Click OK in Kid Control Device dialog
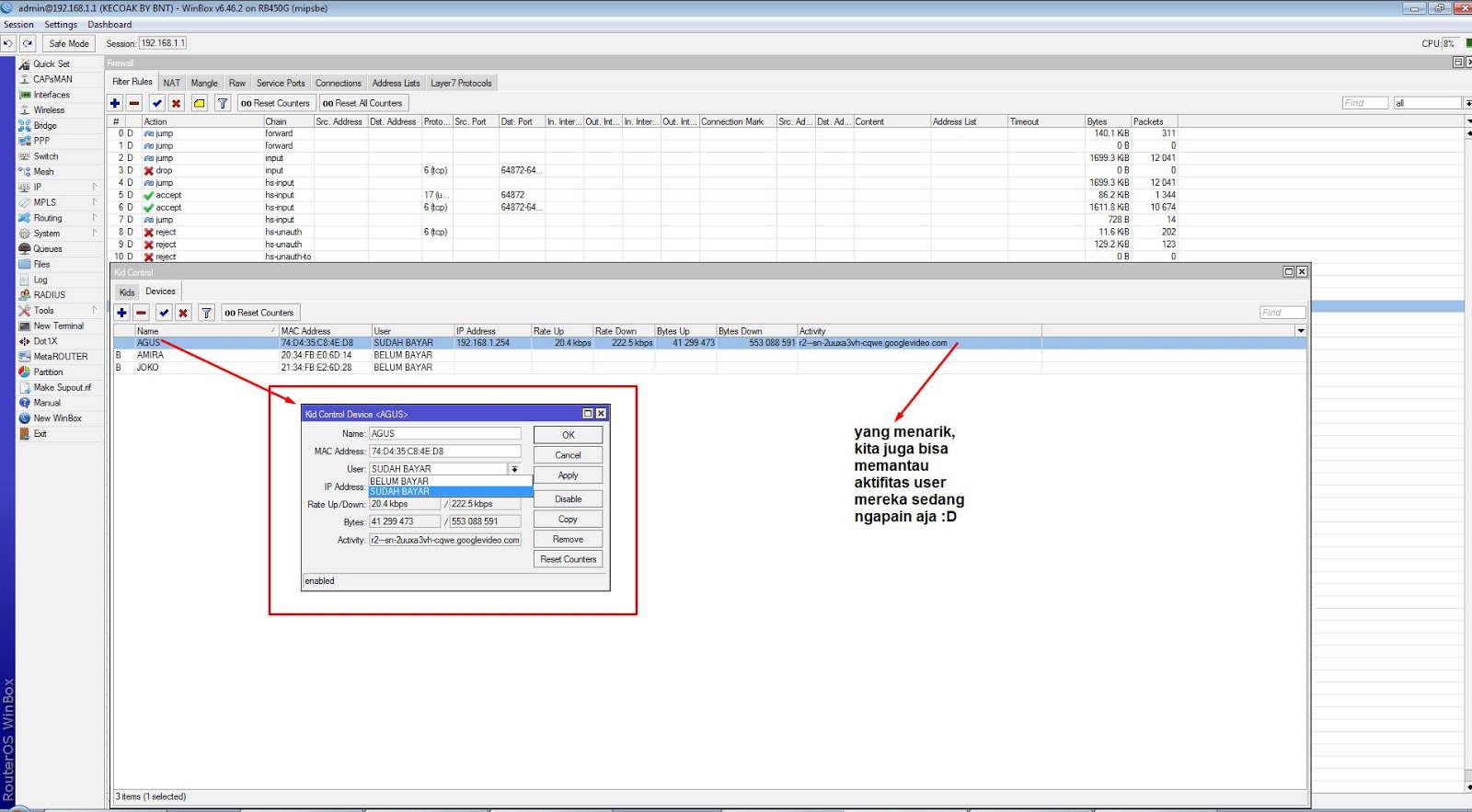 tap(569, 435)
